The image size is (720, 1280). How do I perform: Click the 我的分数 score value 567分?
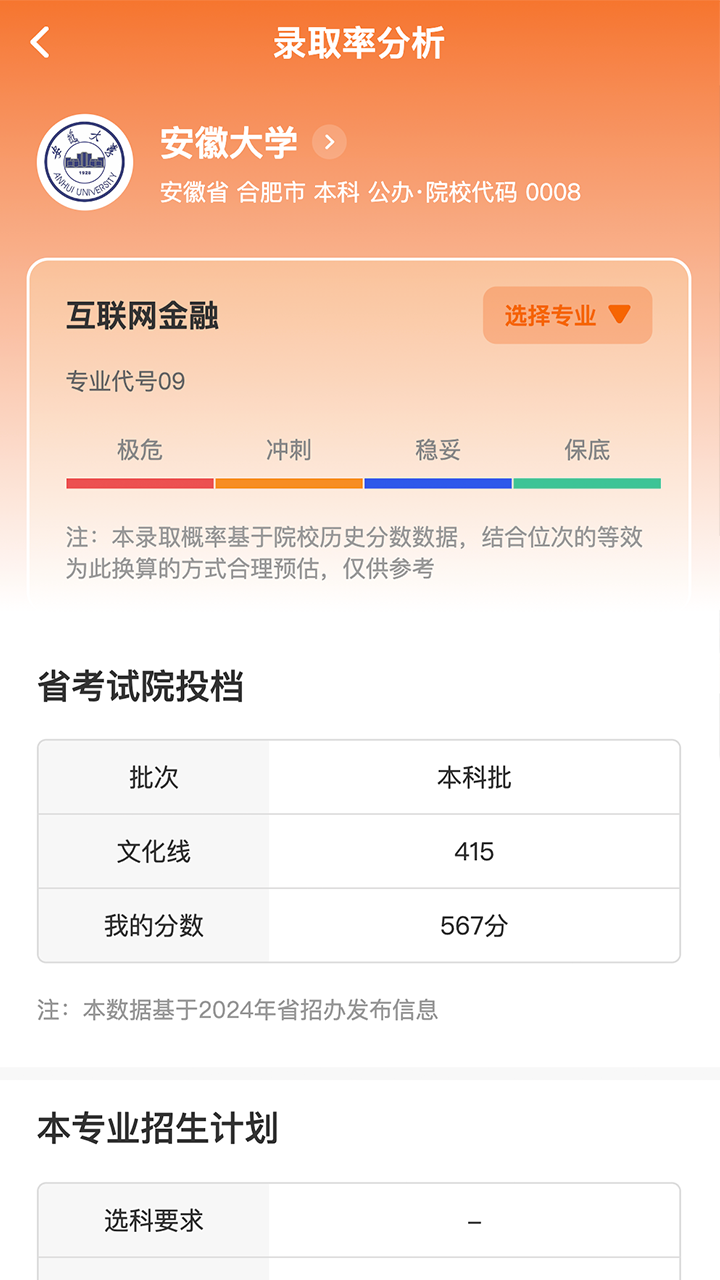(x=475, y=925)
